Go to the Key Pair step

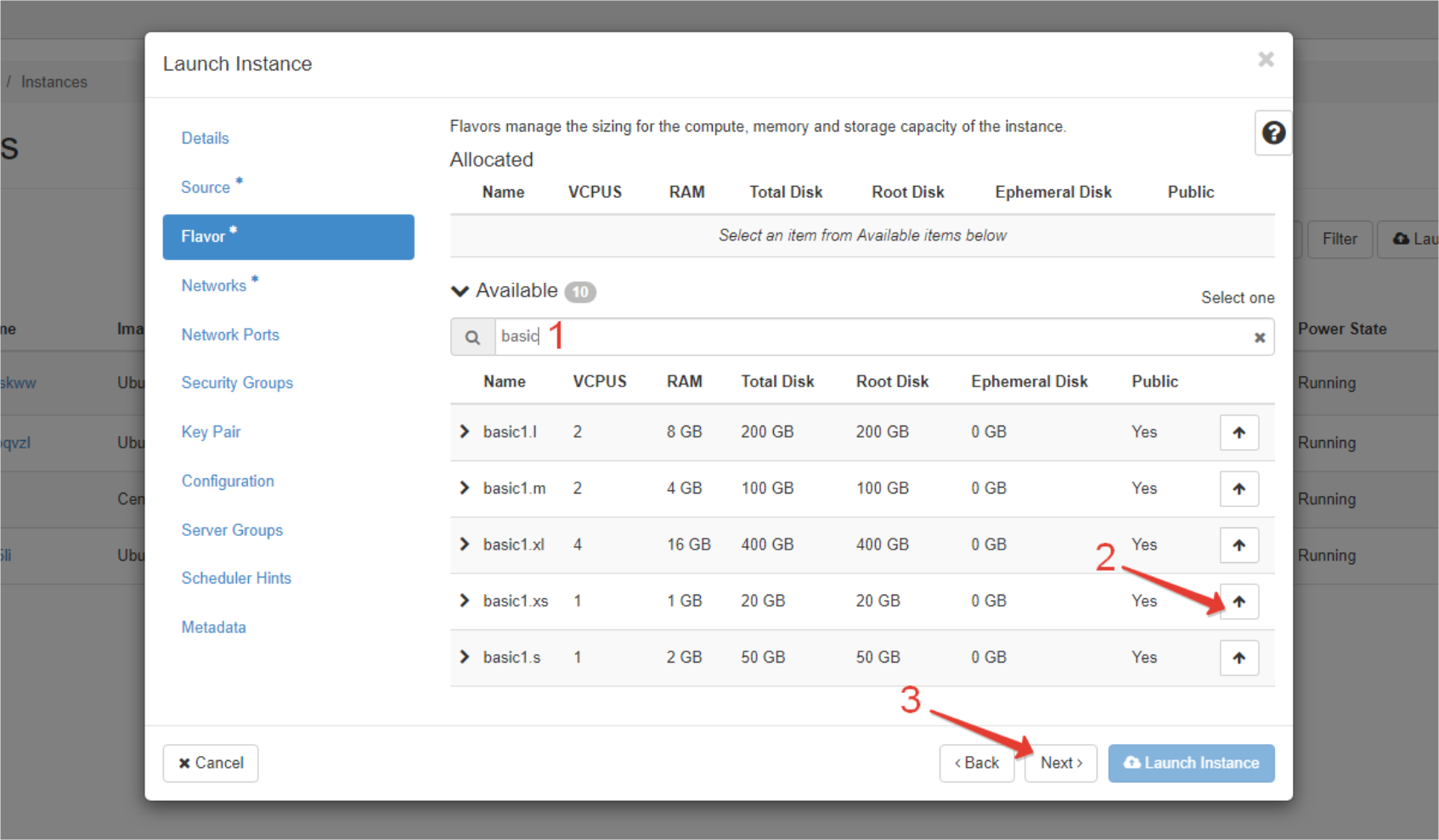(x=211, y=431)
